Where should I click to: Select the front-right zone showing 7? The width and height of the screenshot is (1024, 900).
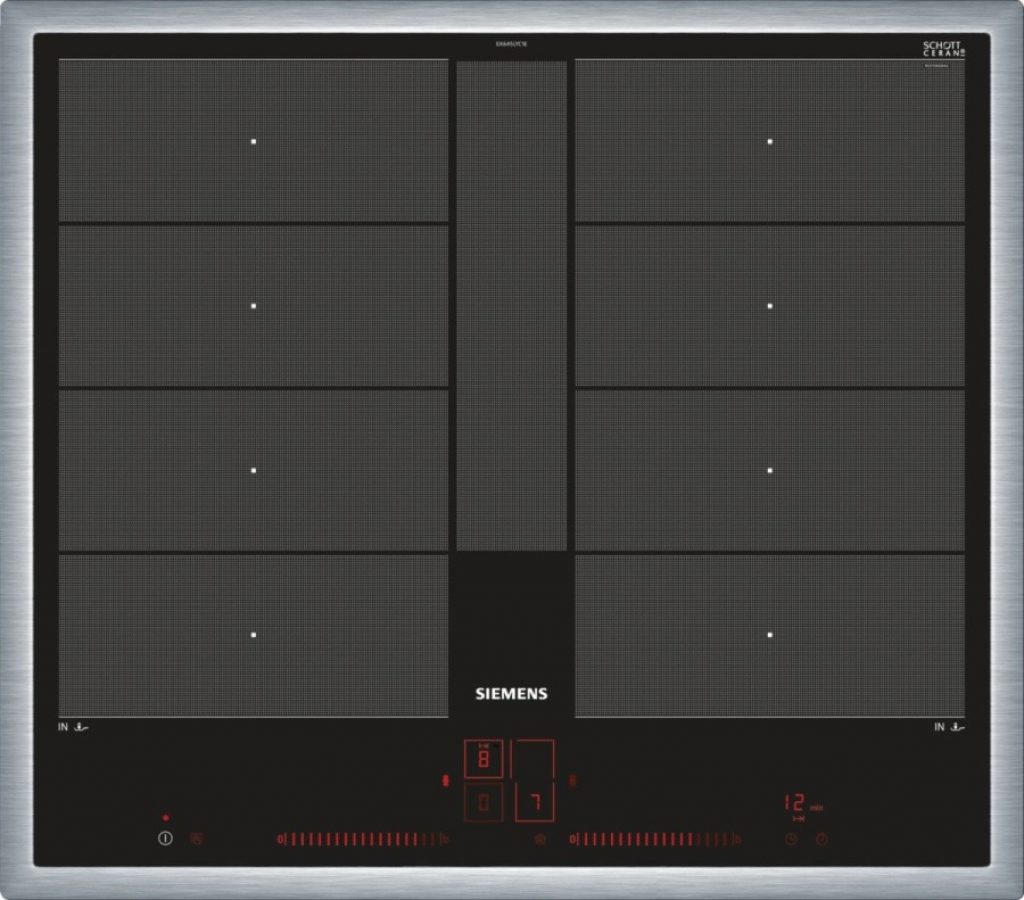click(534, 802)
